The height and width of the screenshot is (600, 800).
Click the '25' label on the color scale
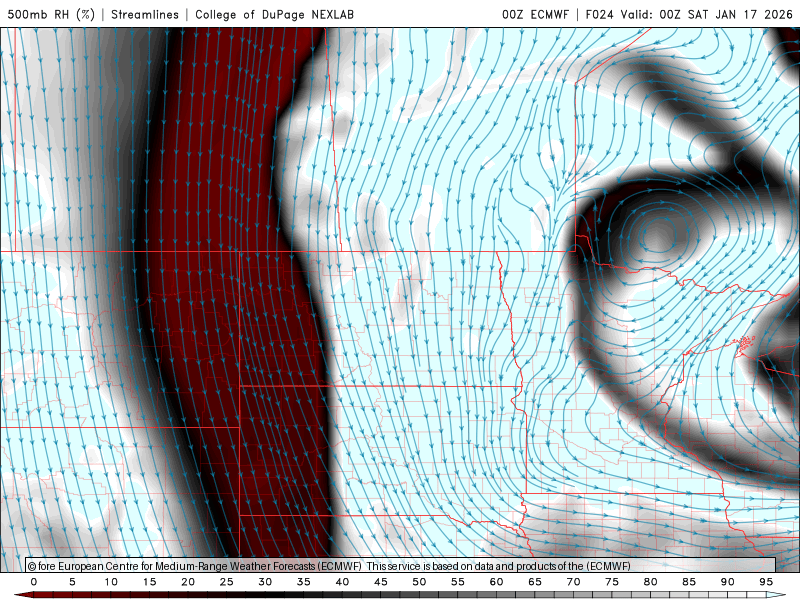[227, 582]
